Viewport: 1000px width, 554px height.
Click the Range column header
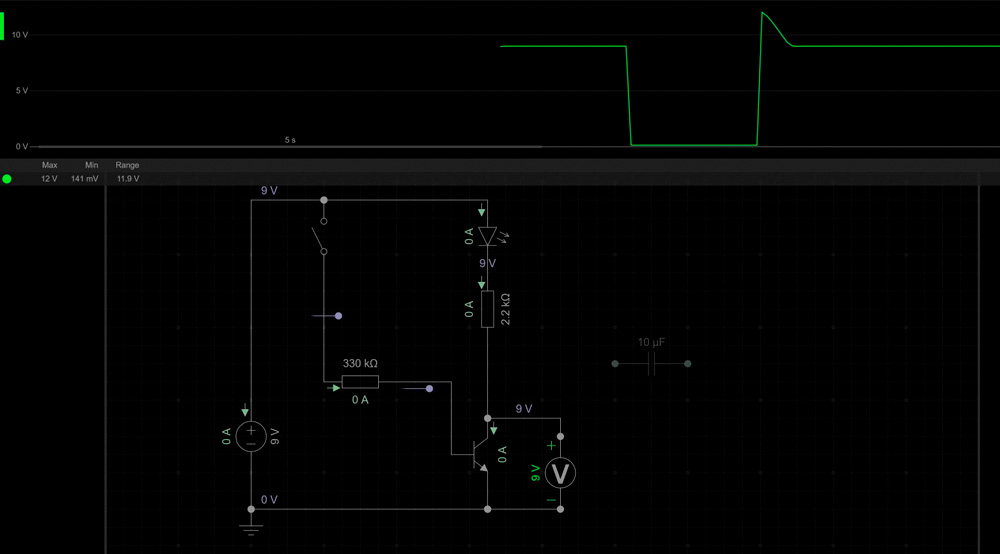[127, 165]
